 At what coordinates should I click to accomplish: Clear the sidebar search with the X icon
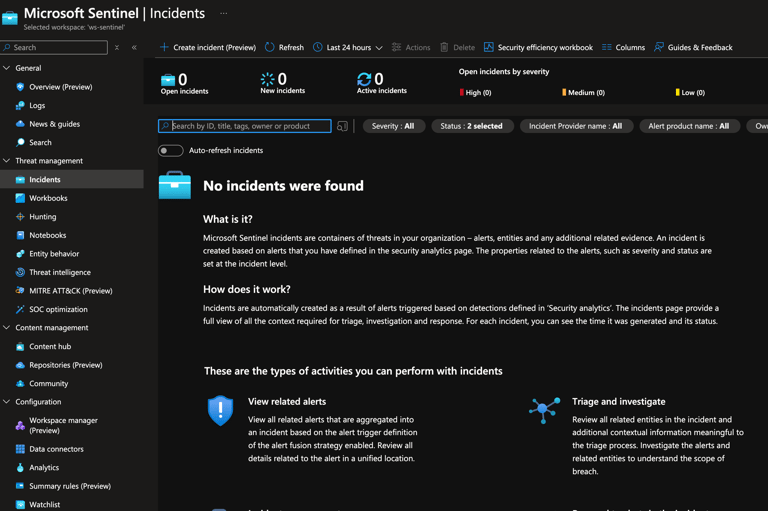click(x=117, y=48)
